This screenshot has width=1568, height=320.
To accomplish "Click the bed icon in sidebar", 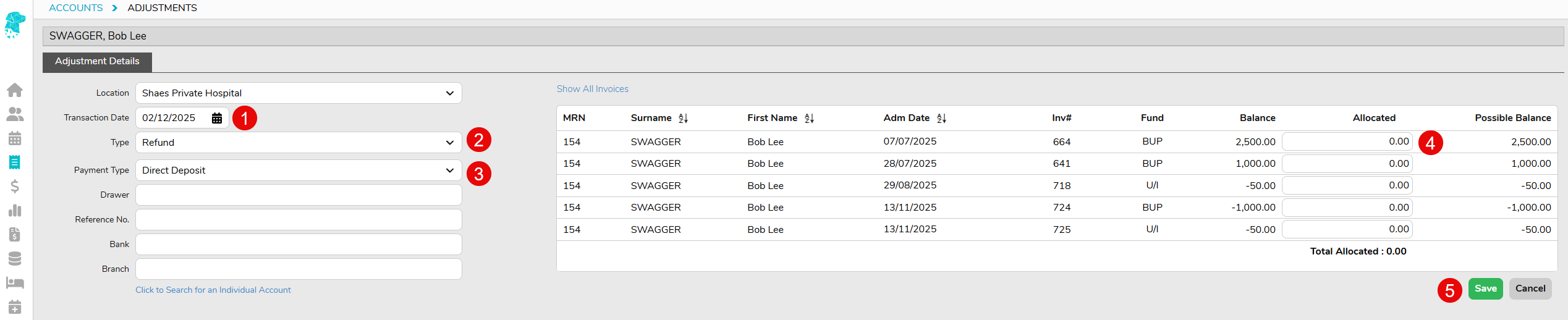I will click(15, 283).
